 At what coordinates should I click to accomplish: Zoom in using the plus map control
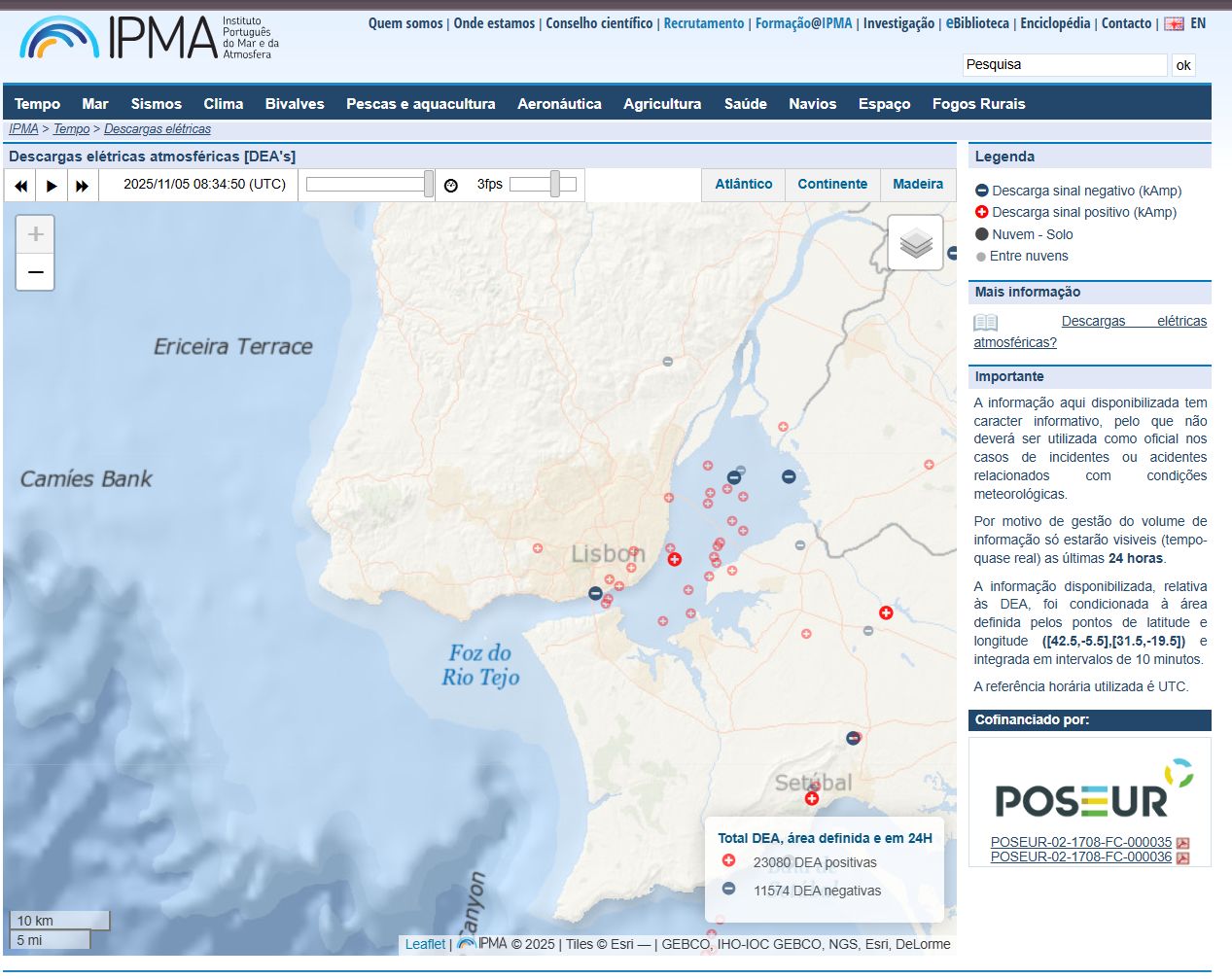pos(35,233)
